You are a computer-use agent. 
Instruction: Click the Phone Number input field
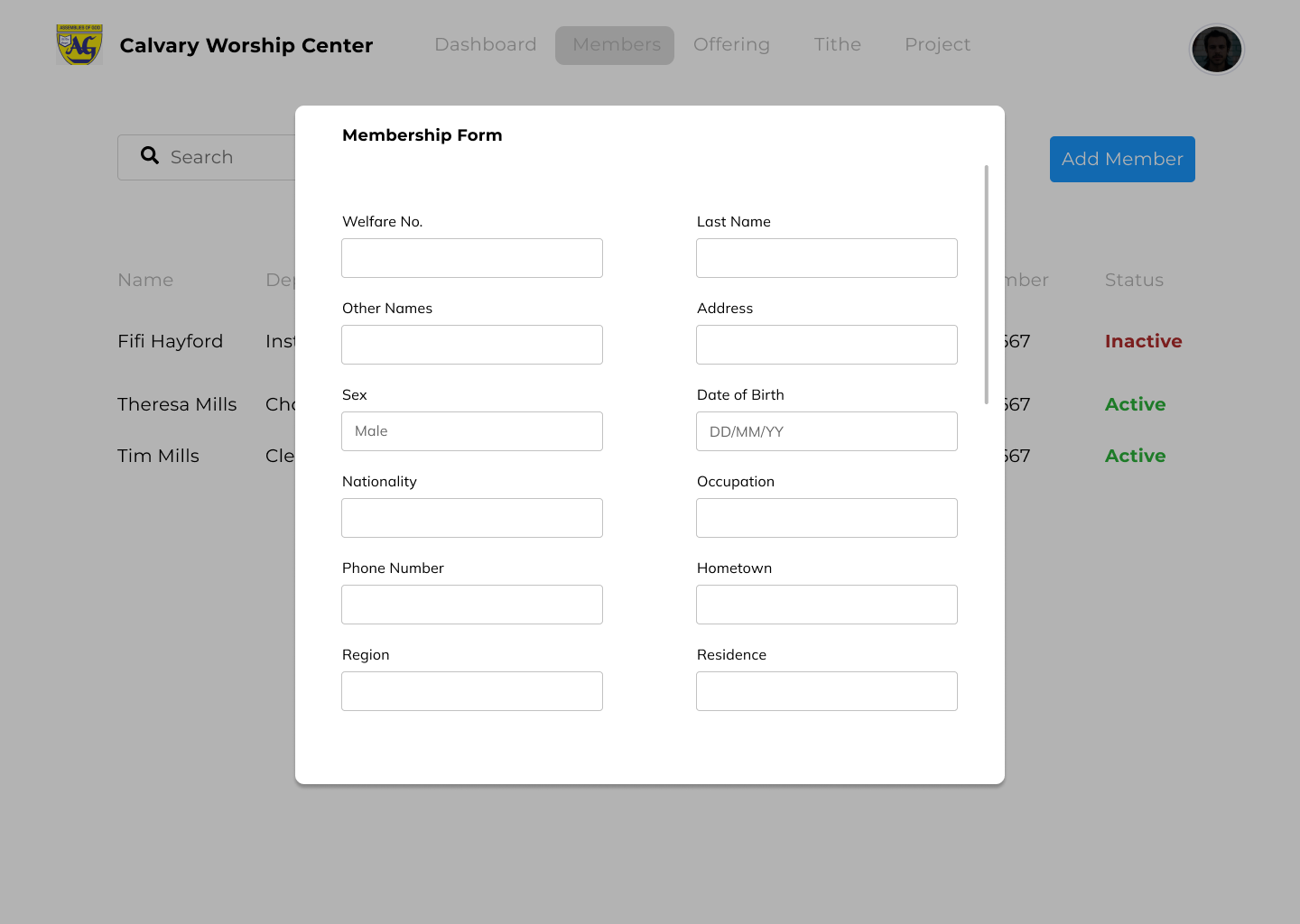pyautogui.click(x=471, y=605)
